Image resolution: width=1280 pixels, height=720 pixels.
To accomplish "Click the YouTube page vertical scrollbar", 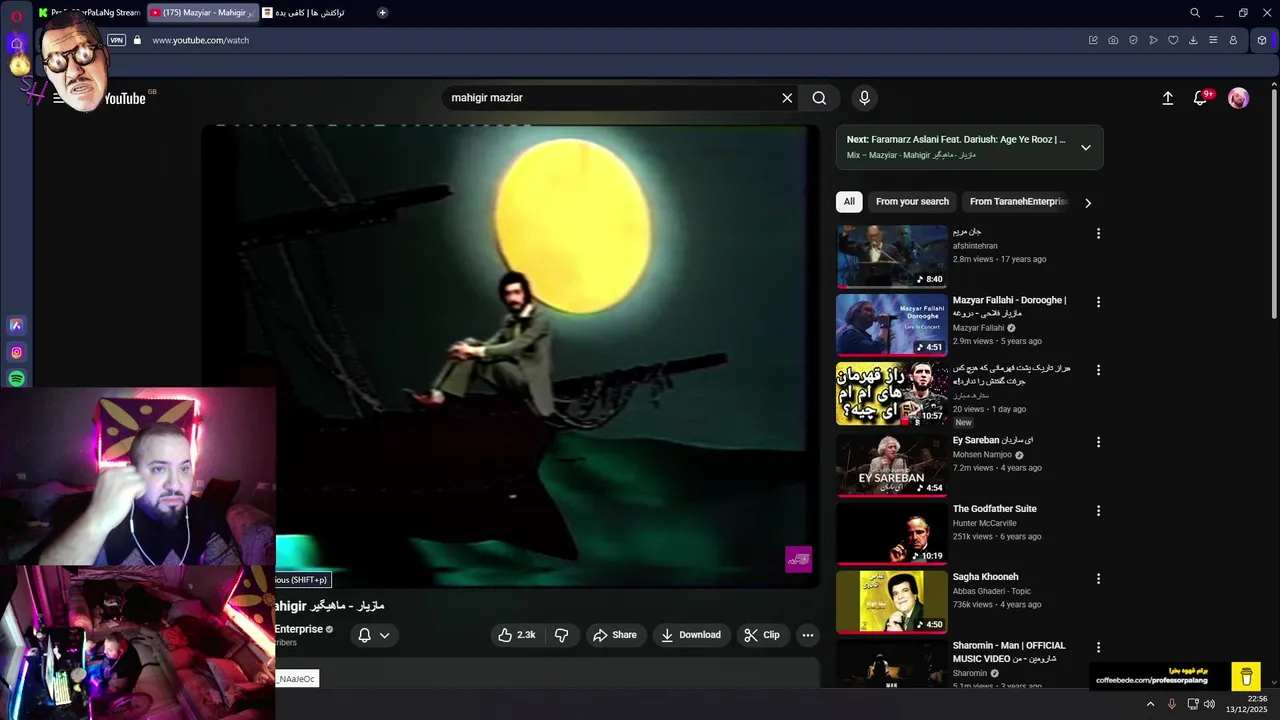I will [x=1274, y=205].
